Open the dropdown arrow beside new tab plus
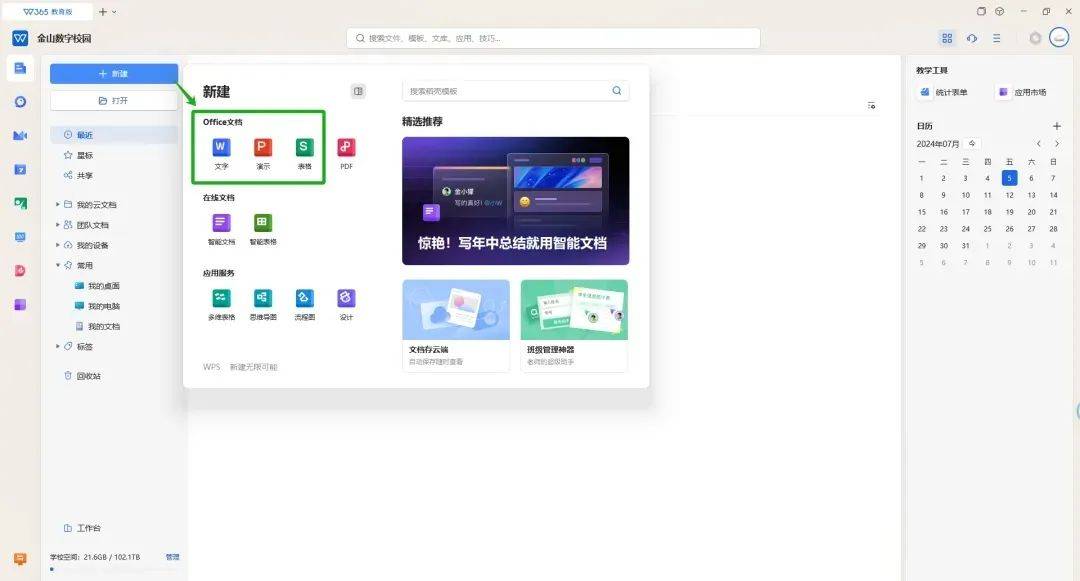Screen dimensions: 1080x581 (x=114, y=12)
